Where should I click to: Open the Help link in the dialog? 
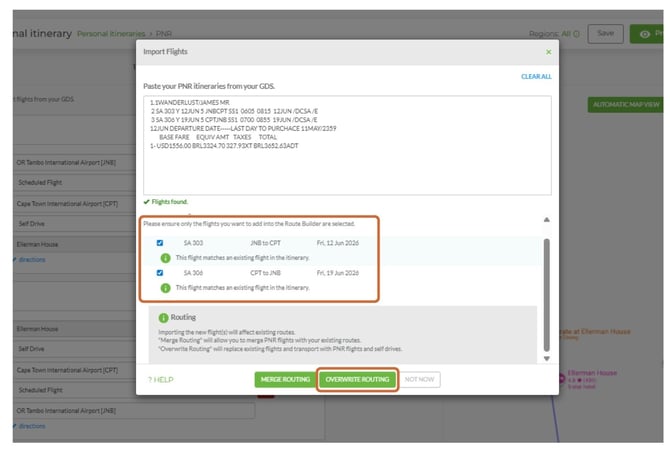click(x=161, y=380)
